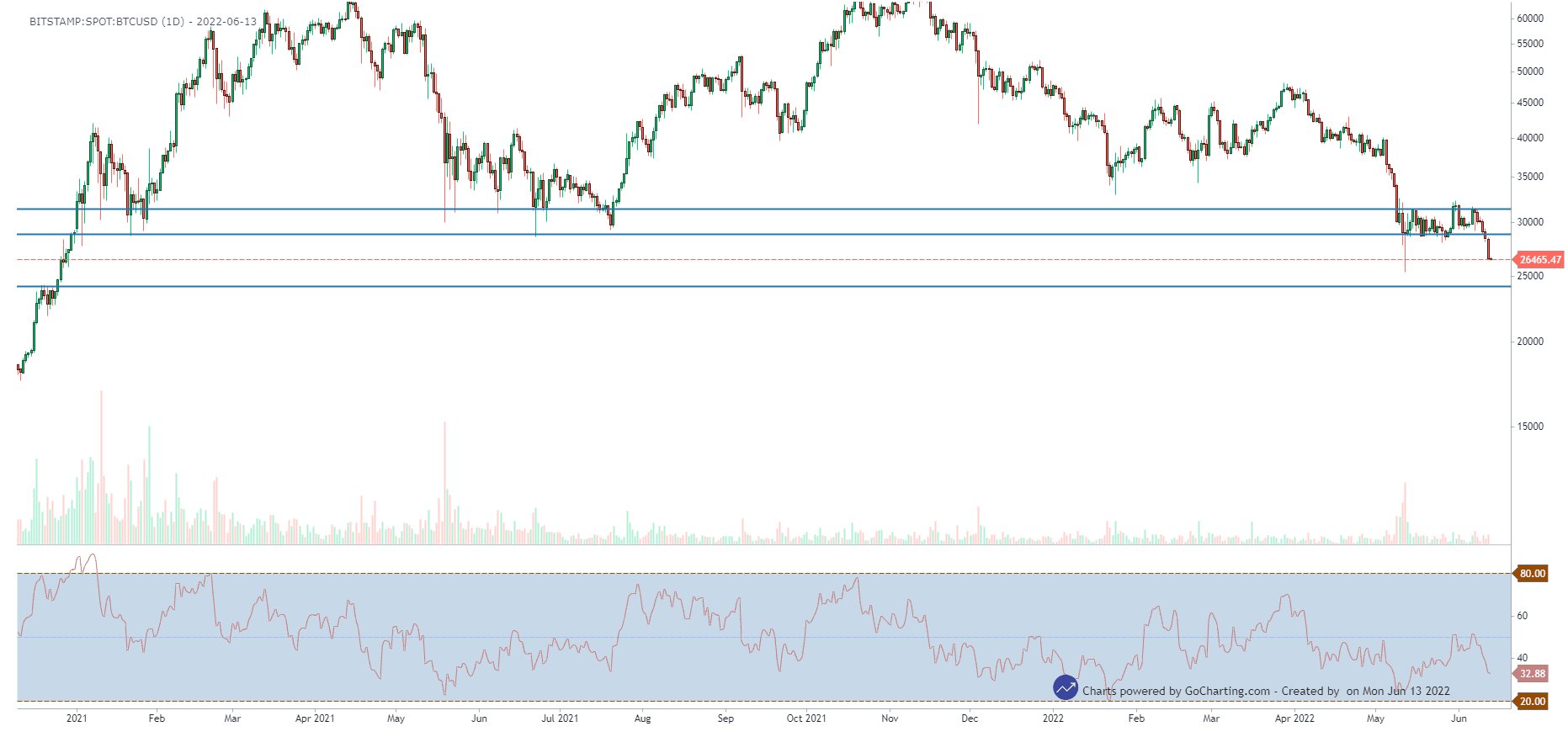The image size is (1568, 737).
Task: Select the topmost blue horizontal line
Action: click(x=757, y=209)
